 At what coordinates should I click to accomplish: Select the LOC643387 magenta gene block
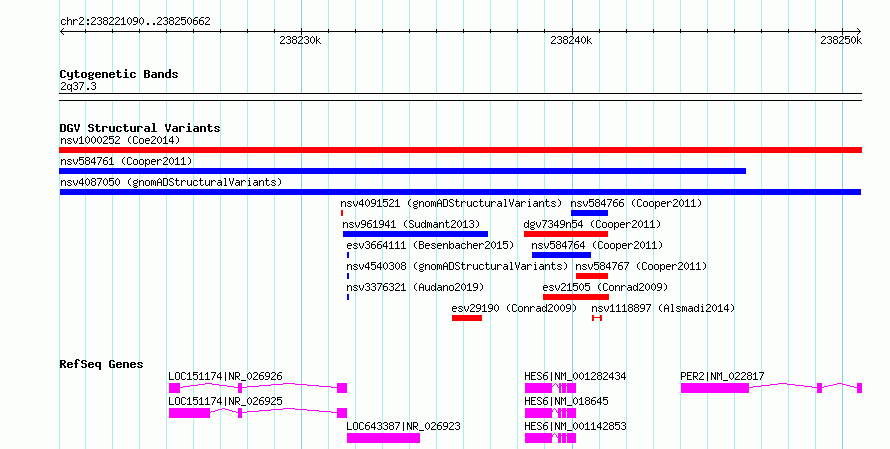tap(384, 438)
